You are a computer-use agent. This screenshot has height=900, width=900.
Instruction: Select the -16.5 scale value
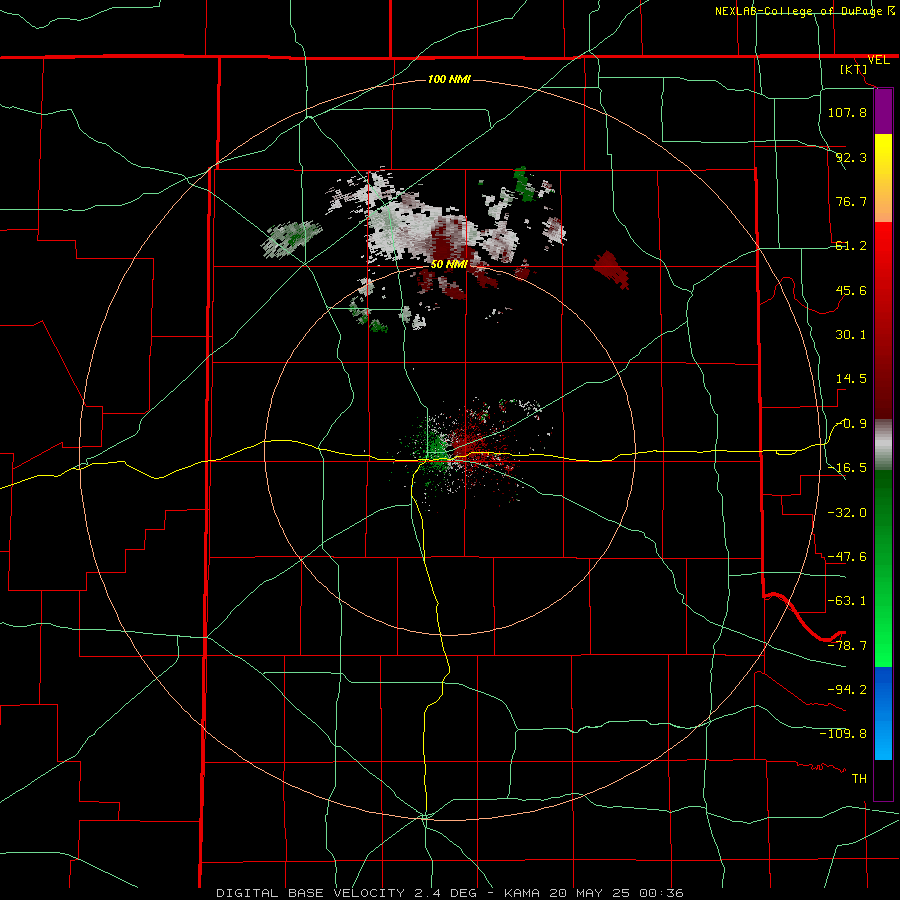click(847, 468)
